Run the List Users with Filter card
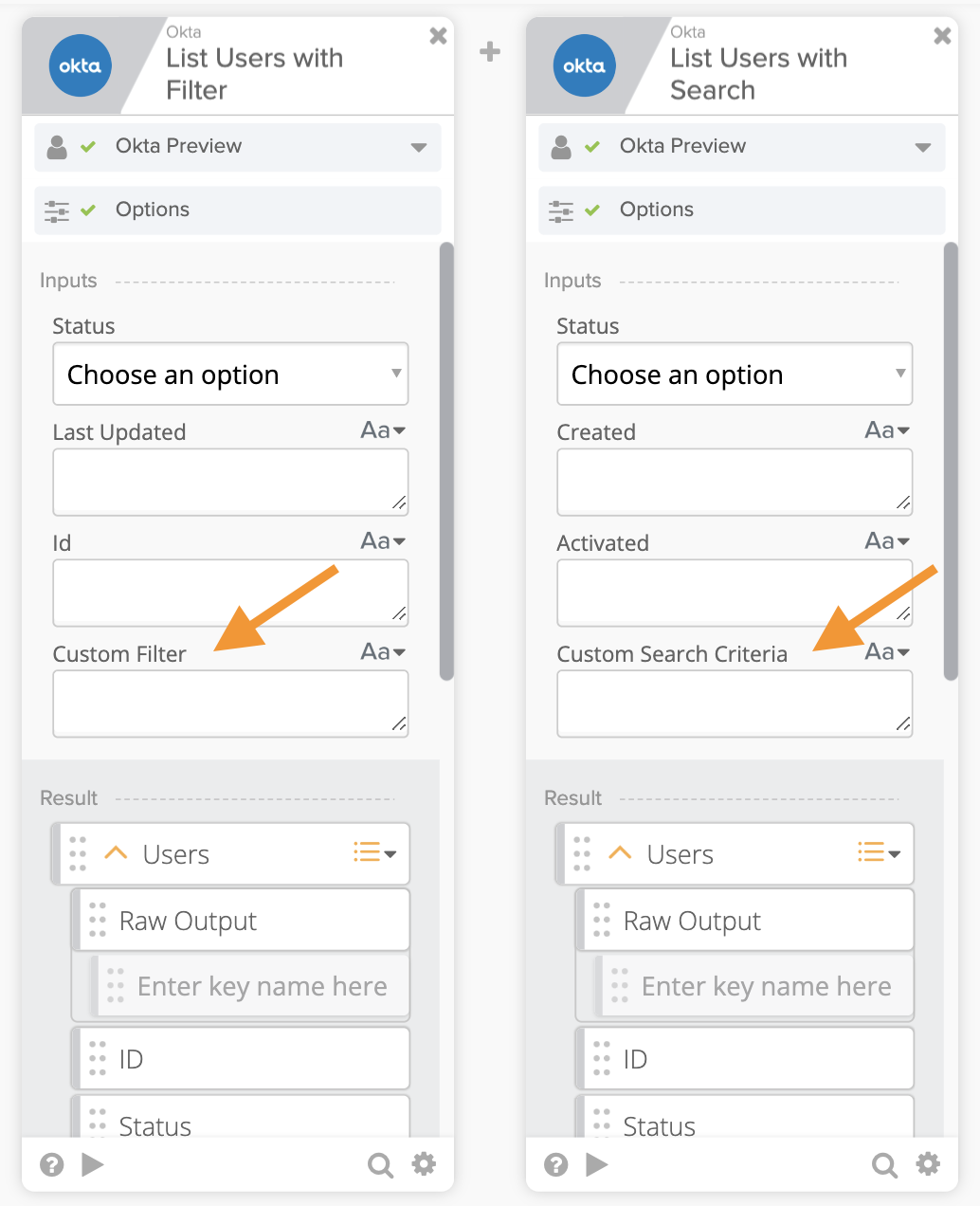 click(x=93, y=1164)
